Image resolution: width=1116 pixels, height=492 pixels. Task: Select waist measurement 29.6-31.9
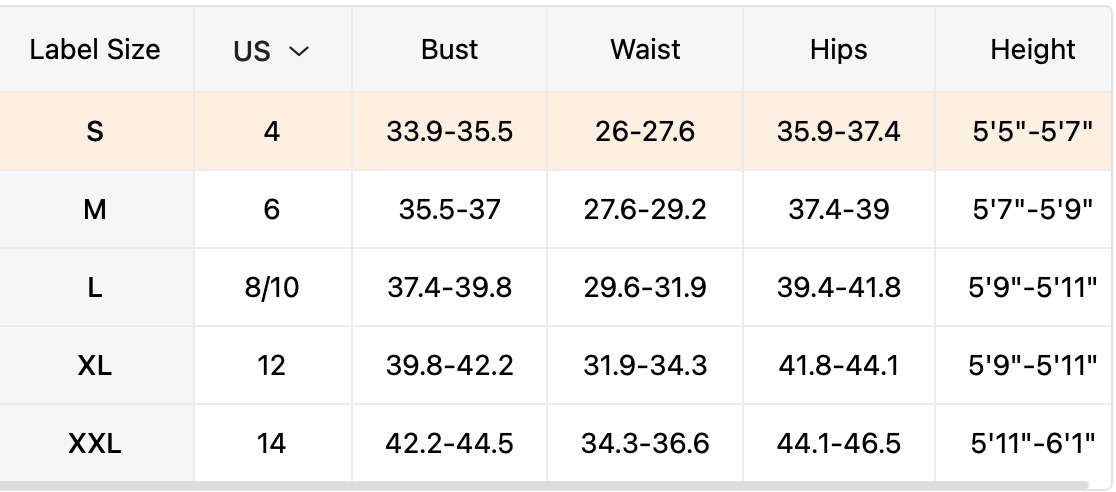pyautogui.click(x=645, y=288)
